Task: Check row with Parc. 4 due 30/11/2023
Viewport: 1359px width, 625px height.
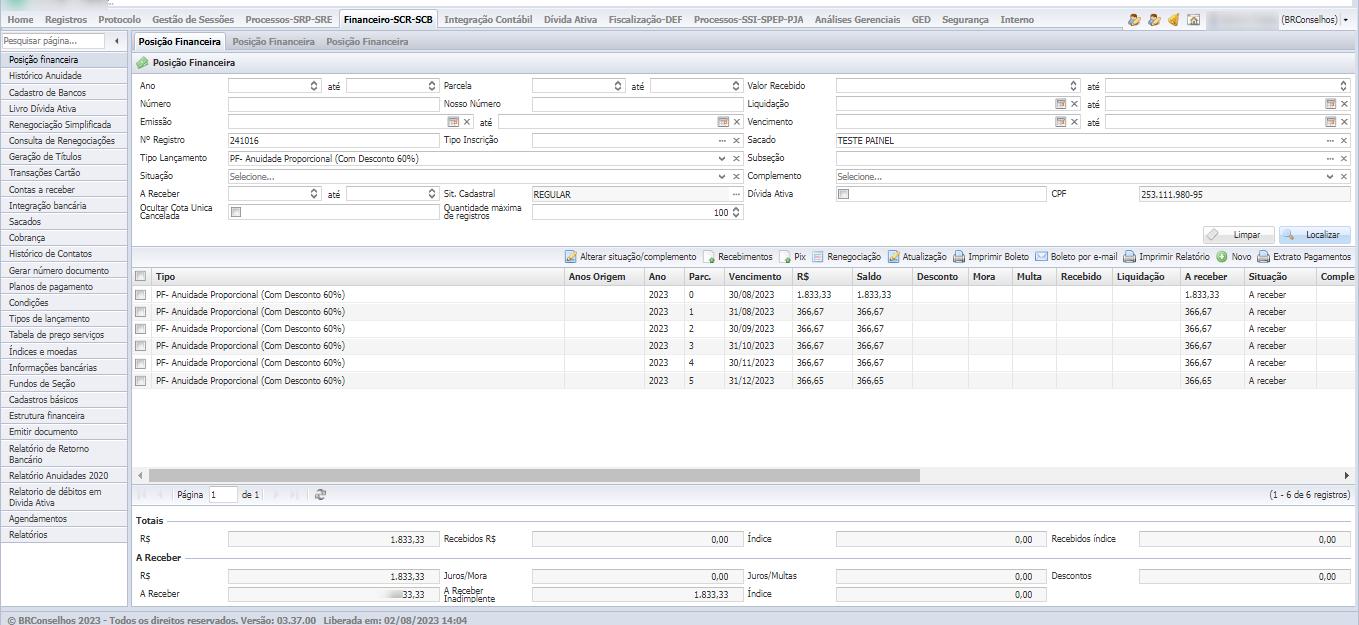Action: (x=140, y=363)
